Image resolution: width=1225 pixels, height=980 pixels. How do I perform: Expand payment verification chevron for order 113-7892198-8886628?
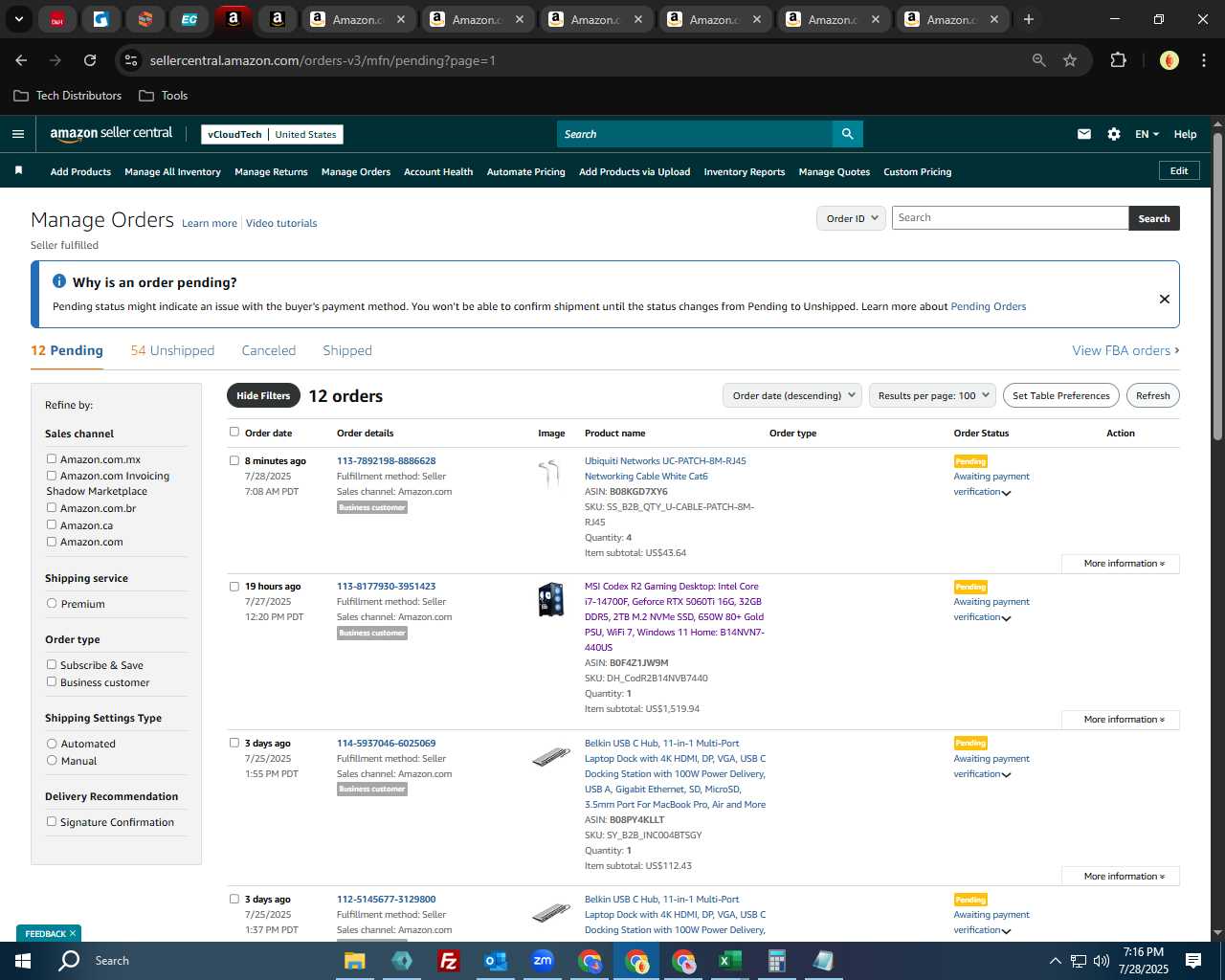coord(1007,493)
